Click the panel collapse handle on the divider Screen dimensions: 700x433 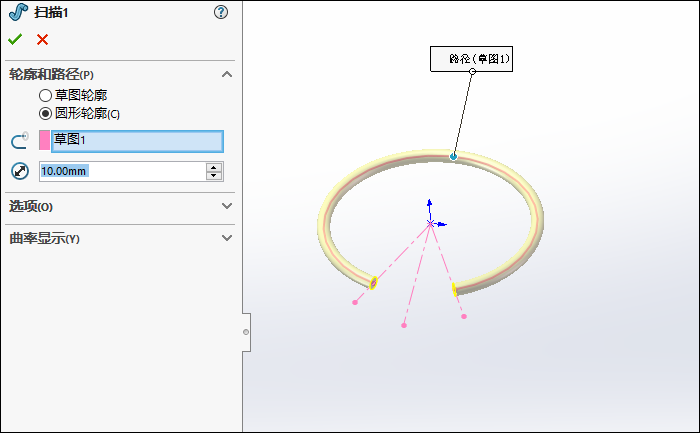click(x=246, y=332)
